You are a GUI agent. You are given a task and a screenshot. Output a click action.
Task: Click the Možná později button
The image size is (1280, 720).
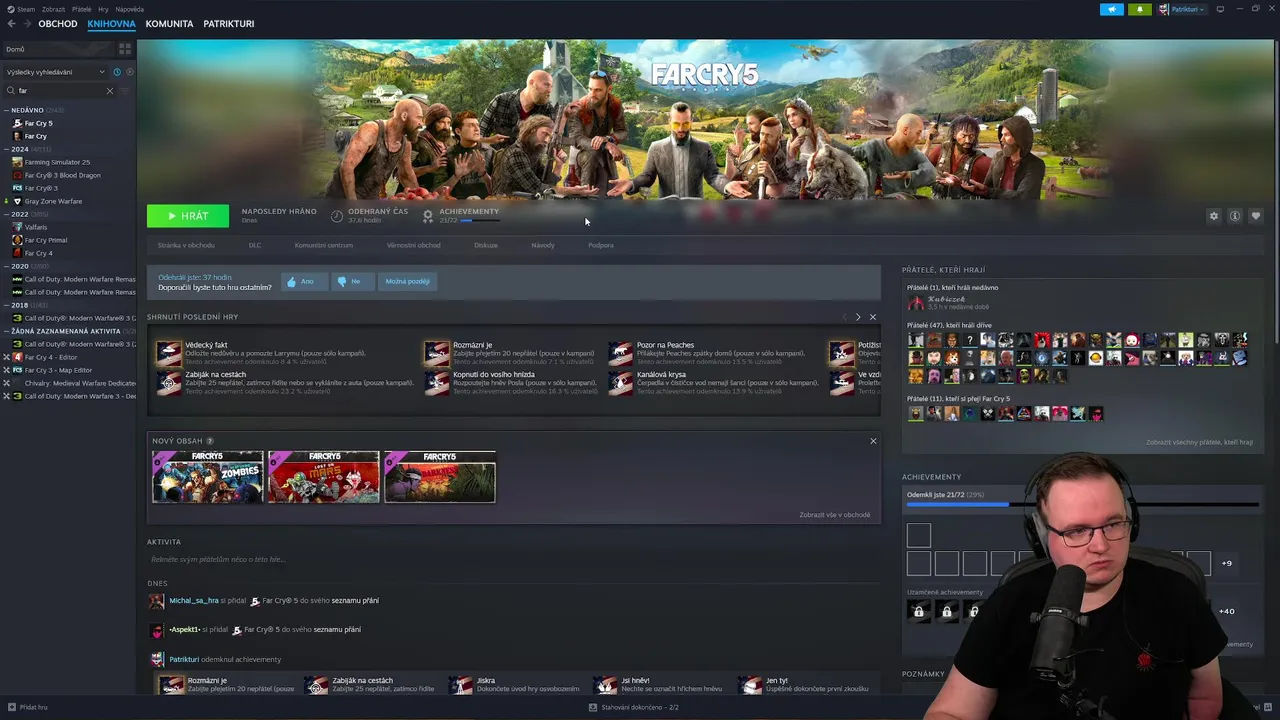click(407, 281)
